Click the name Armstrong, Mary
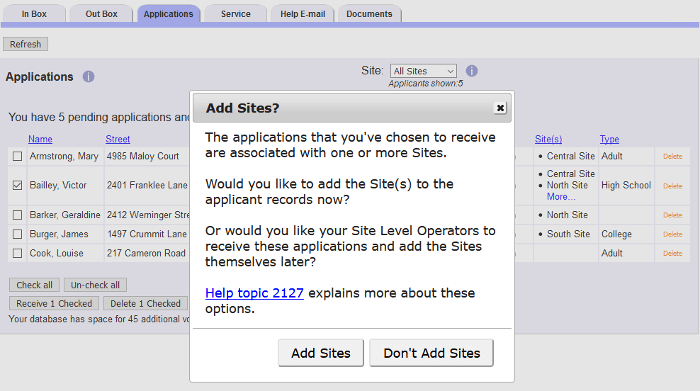The image size is (700, 391). click(64, 156)
